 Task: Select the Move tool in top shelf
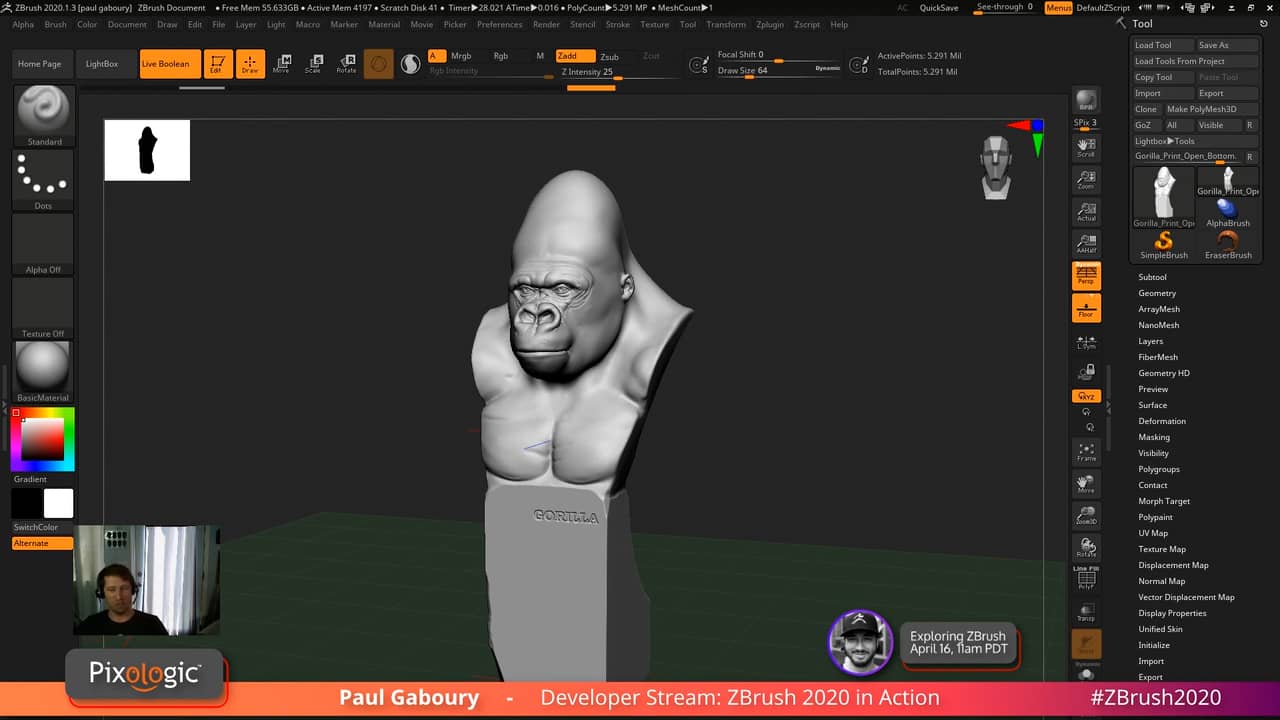[x=281, y=64]
